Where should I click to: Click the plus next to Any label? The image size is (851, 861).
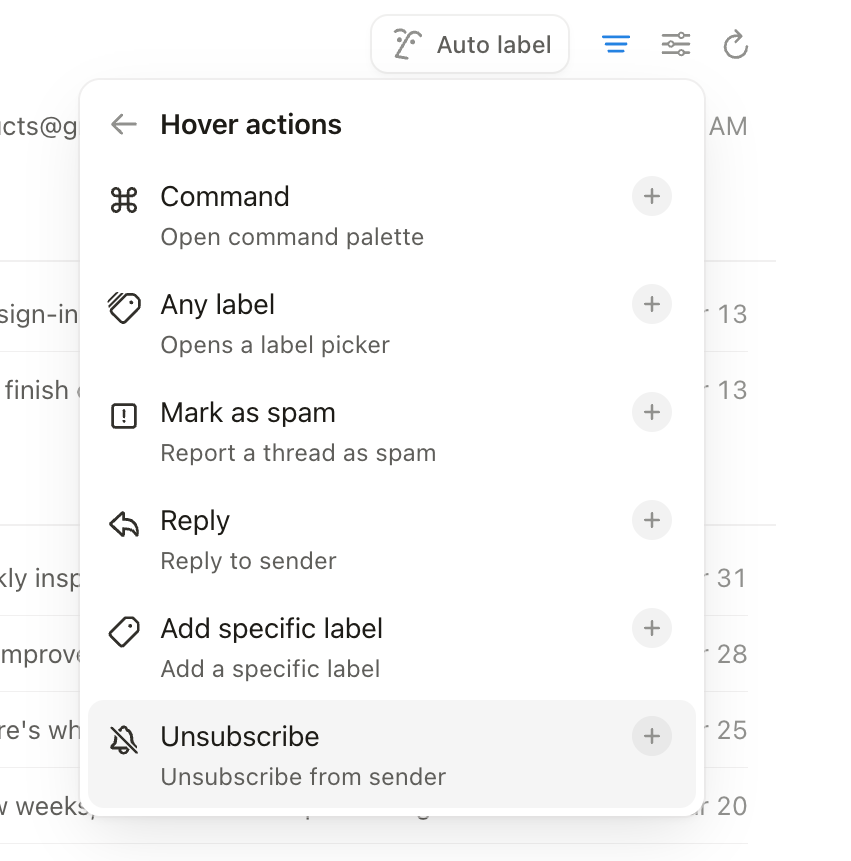[x=651, y=305]
